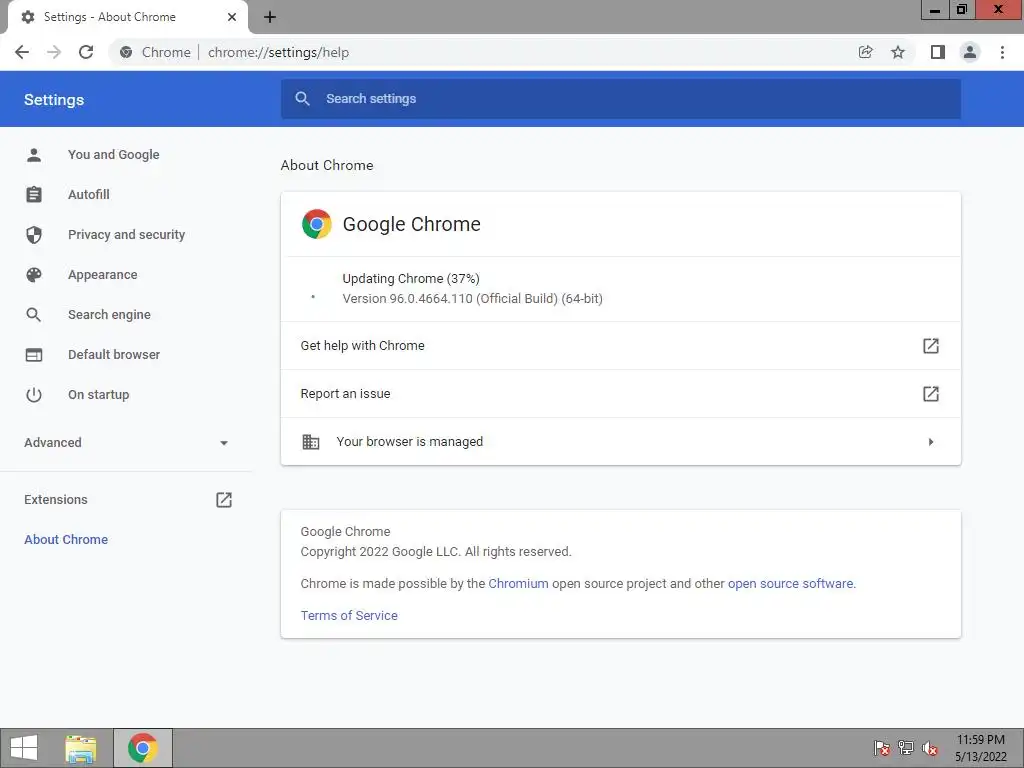Viewport: 1024px width, 768px height.
Task: Open a new tab with the plus button
Action: click(x=270, y=17)
